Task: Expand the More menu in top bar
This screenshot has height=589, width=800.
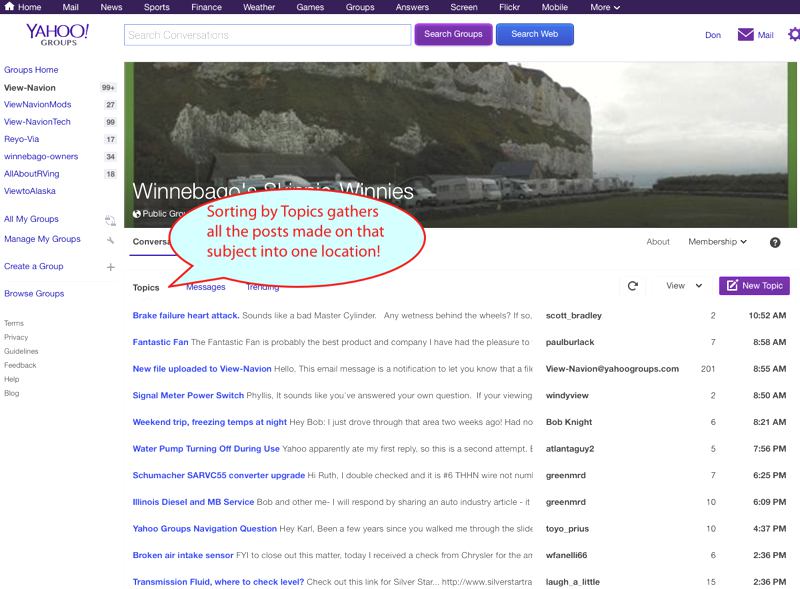Action: click(x=605, y=7)
